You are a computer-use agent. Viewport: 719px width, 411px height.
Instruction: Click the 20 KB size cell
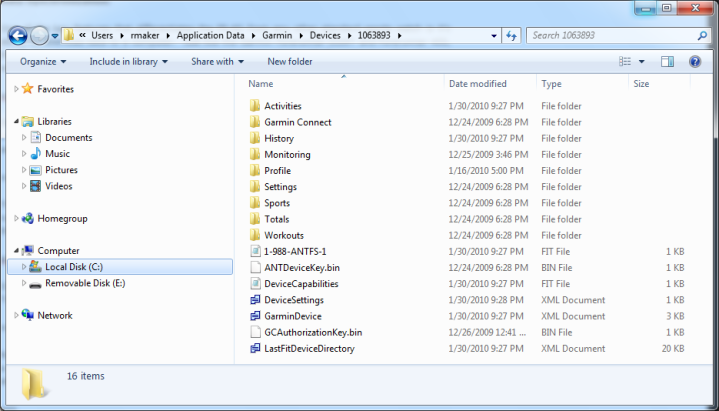[x=673, y=349]
